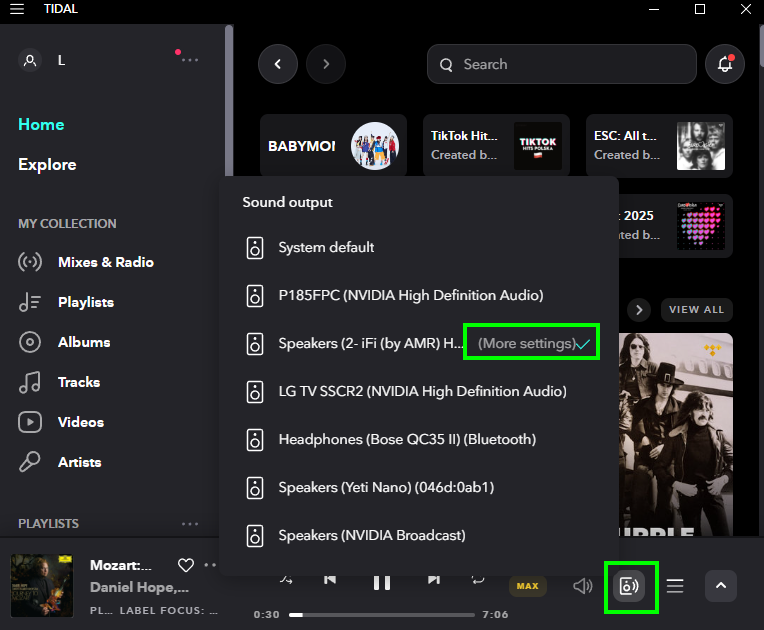Open Mixes & Radio in My Collection

(x=86, y=262)
